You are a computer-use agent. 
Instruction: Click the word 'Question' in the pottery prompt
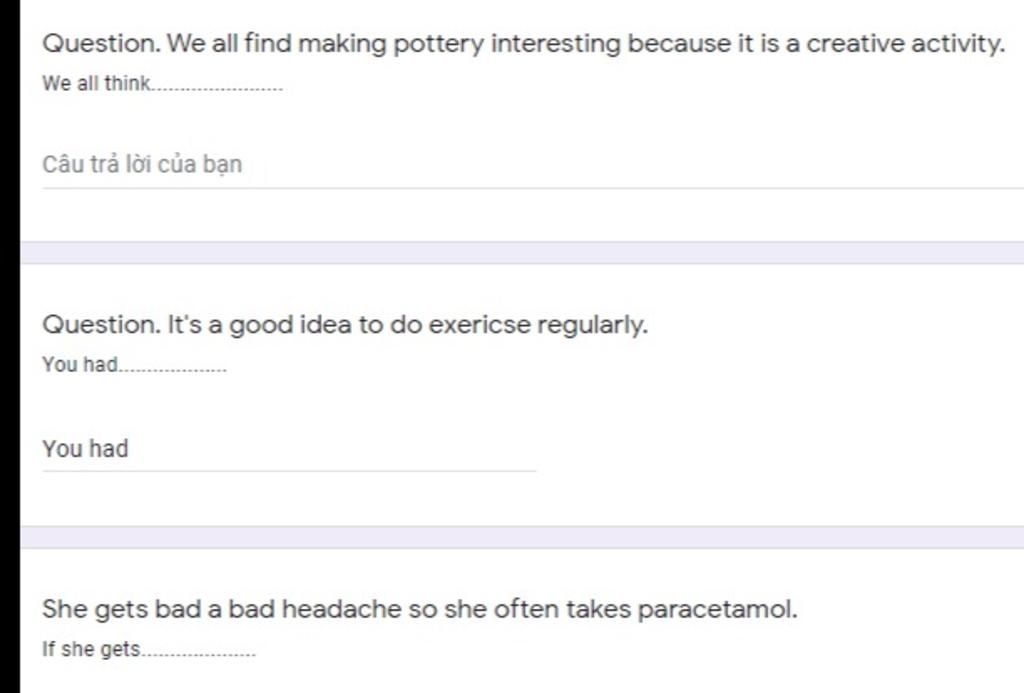(101, 44)
